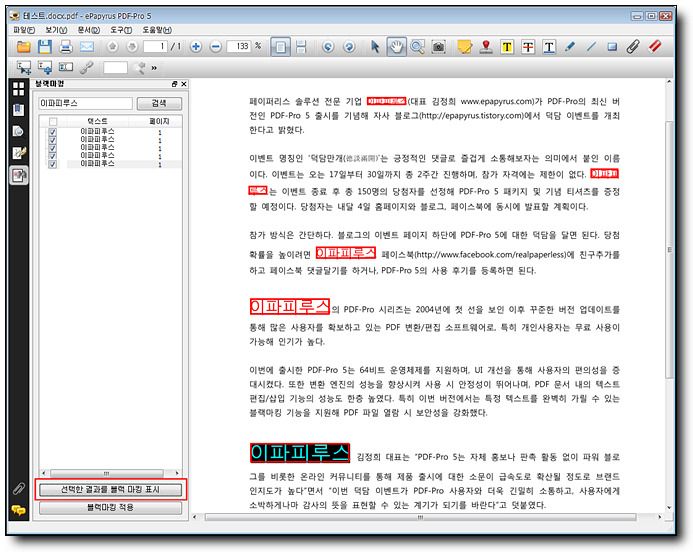Switch to single page view
Screen dimensions: 693x552
coord(280,46)
